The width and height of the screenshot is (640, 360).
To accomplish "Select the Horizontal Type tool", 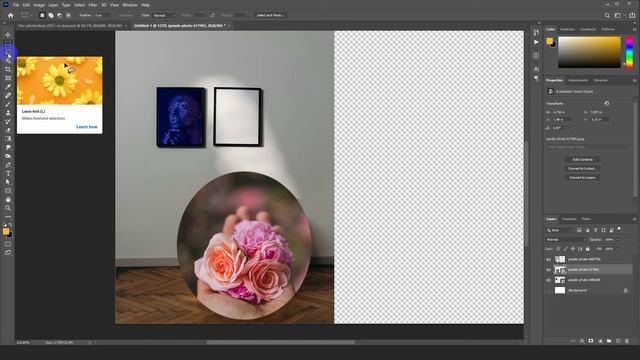I will tap(8, 173).
